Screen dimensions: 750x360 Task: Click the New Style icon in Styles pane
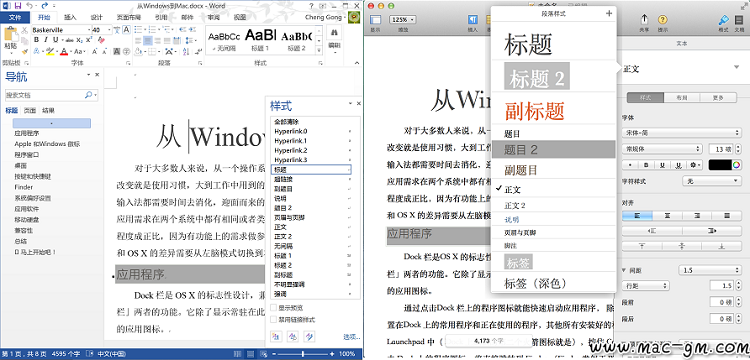276,336
